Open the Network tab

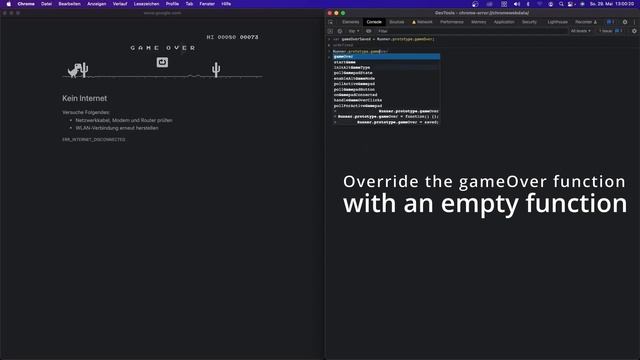(422, 22)
